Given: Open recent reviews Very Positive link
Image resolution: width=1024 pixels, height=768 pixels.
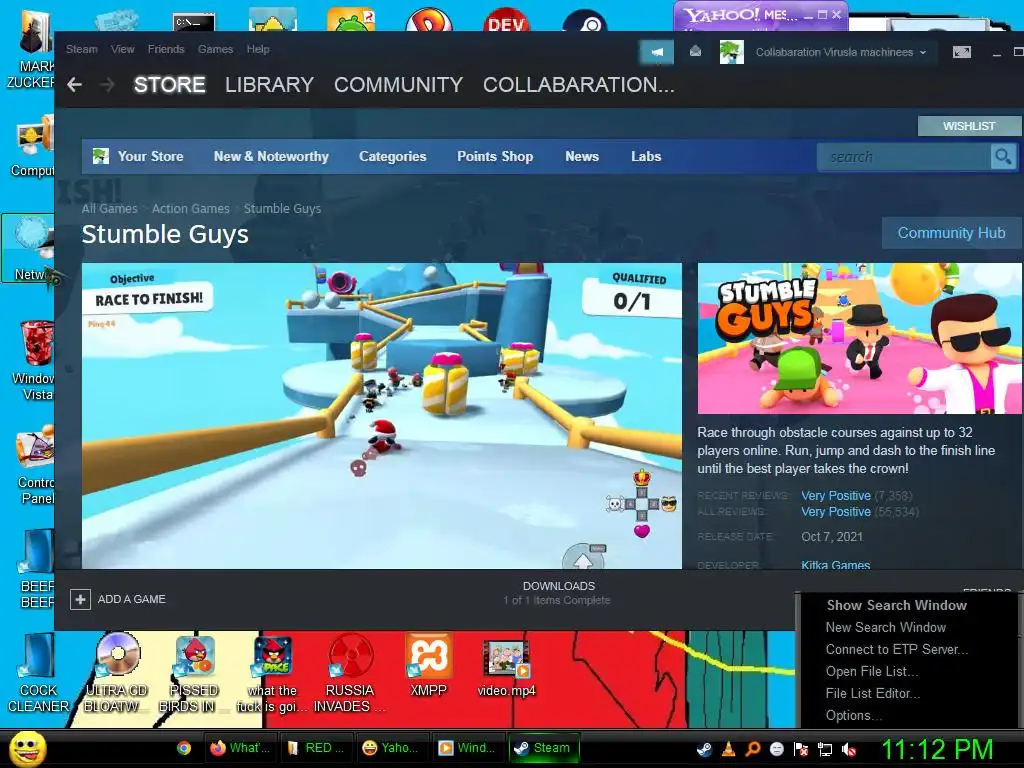Looking at the screenshot, I should [x=836, y=496].
